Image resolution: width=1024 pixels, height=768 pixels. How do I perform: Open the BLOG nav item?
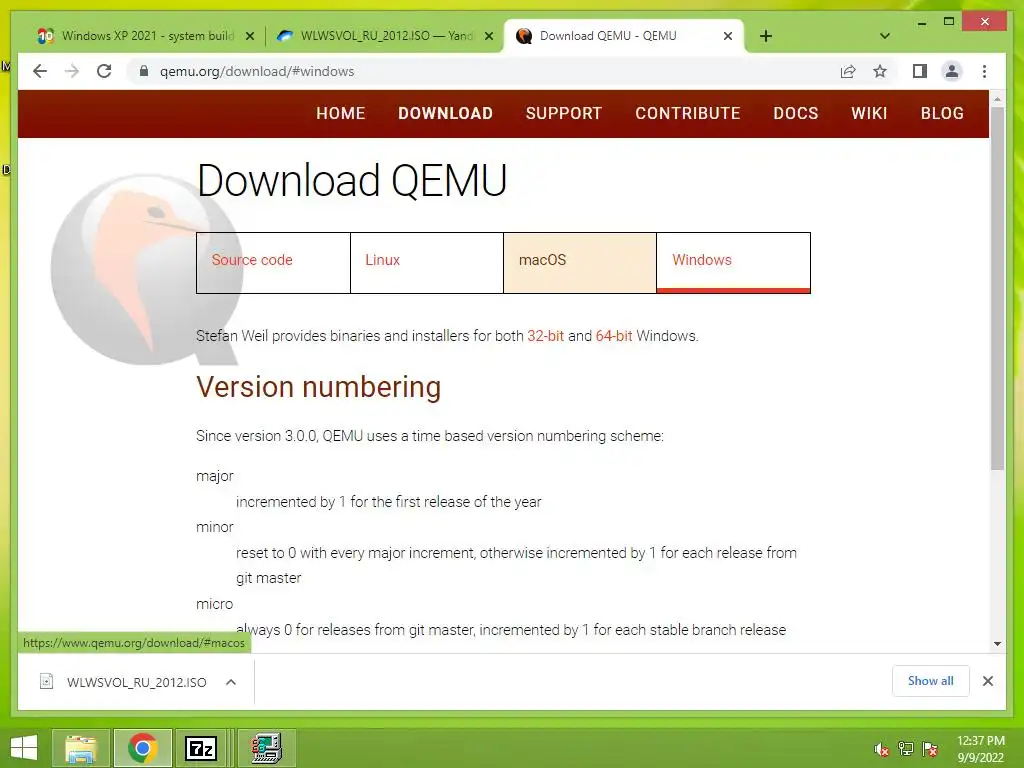click(942, 113)
